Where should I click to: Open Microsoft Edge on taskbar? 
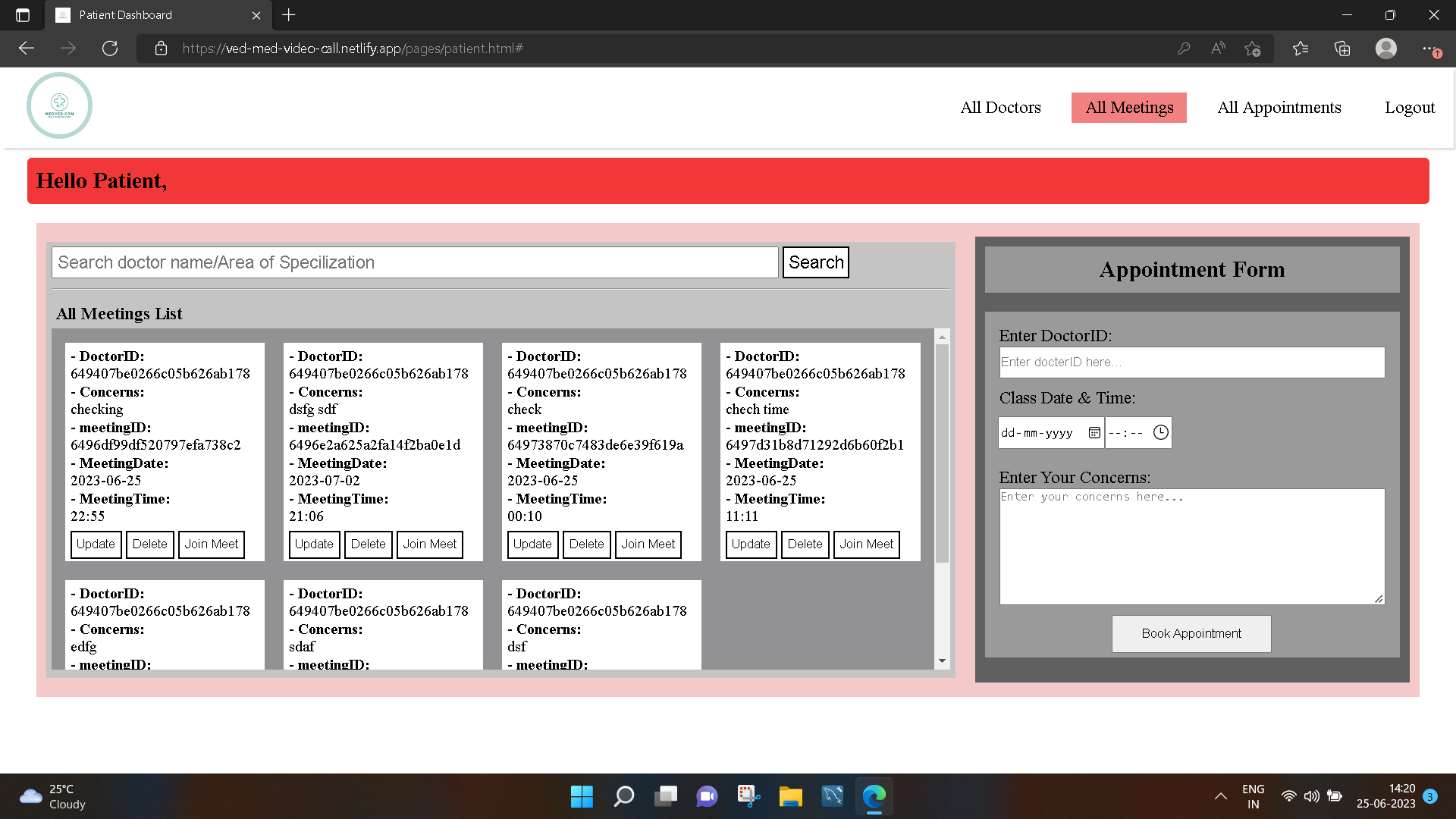click(874, 796)
